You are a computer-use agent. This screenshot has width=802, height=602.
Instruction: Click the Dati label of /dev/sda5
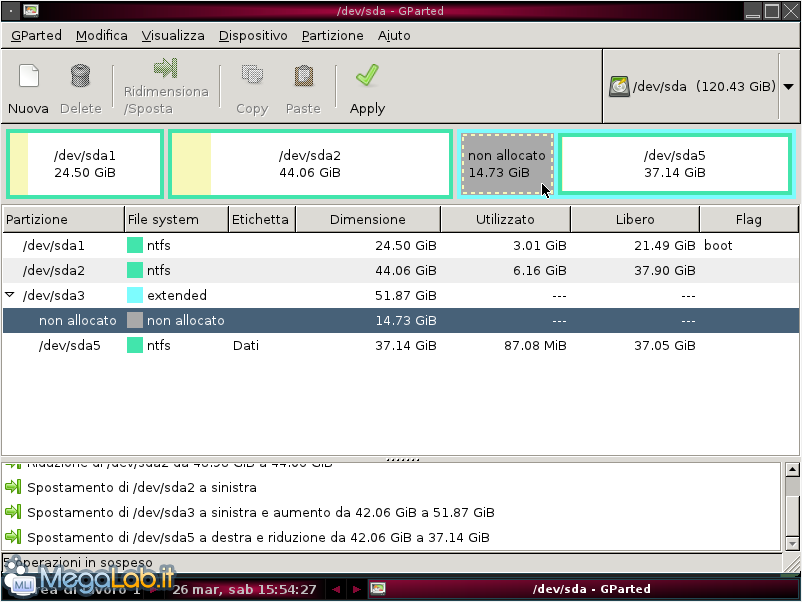pos(246,346)
